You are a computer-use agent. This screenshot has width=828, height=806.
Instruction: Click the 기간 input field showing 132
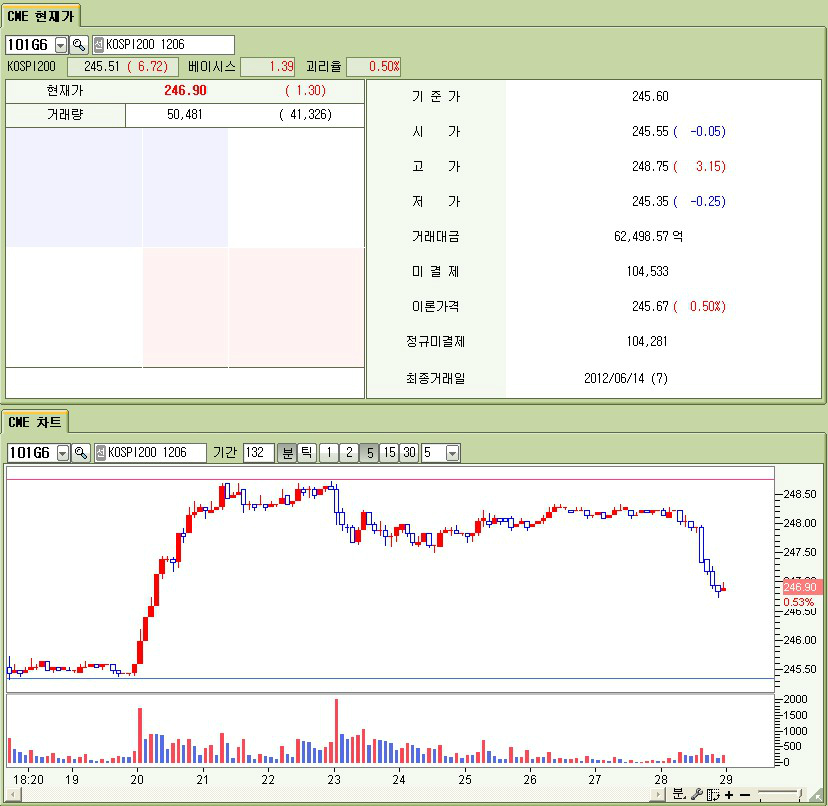[x=258, y=453]
